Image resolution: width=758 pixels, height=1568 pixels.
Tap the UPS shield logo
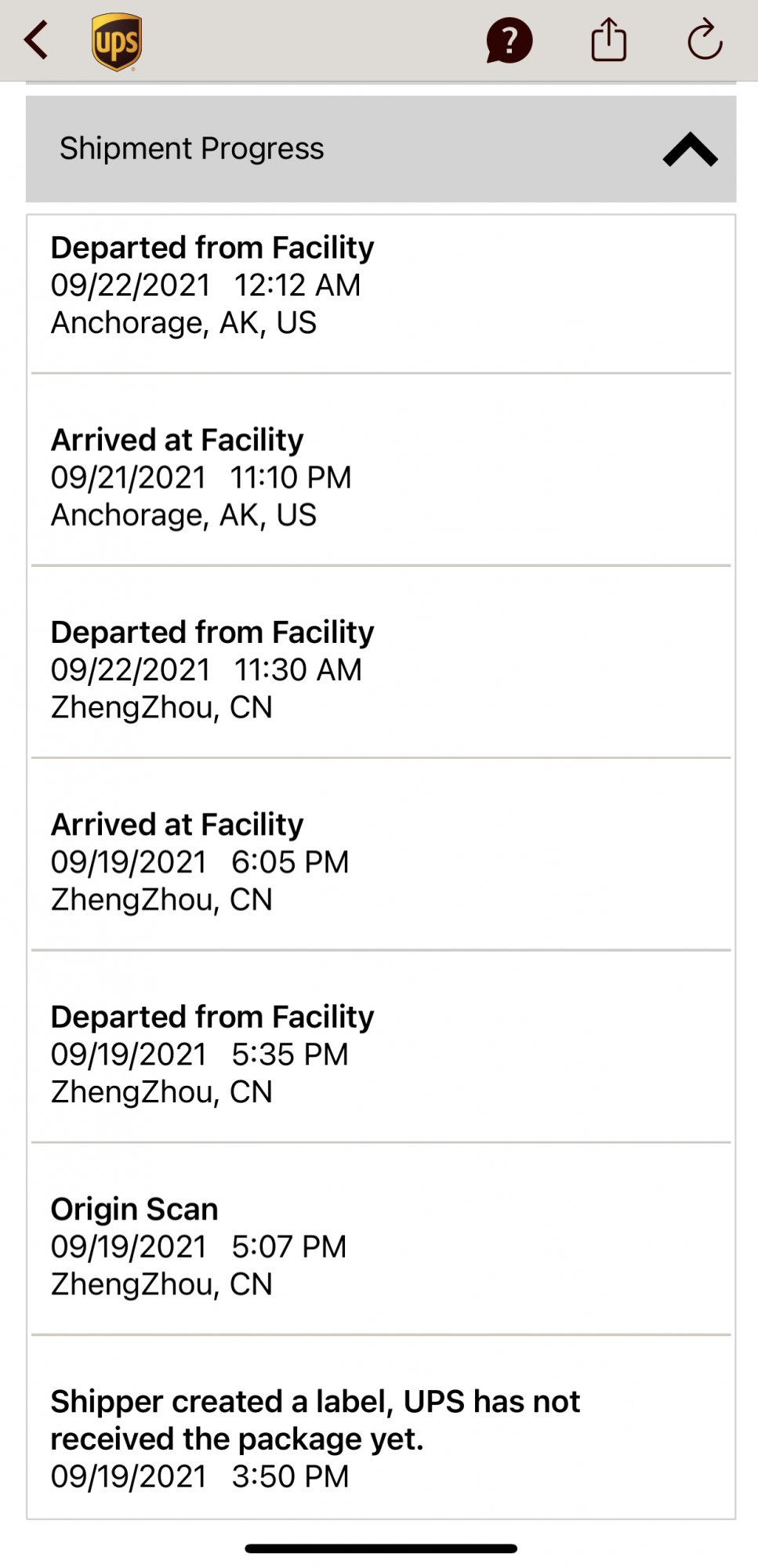[117, 42]
